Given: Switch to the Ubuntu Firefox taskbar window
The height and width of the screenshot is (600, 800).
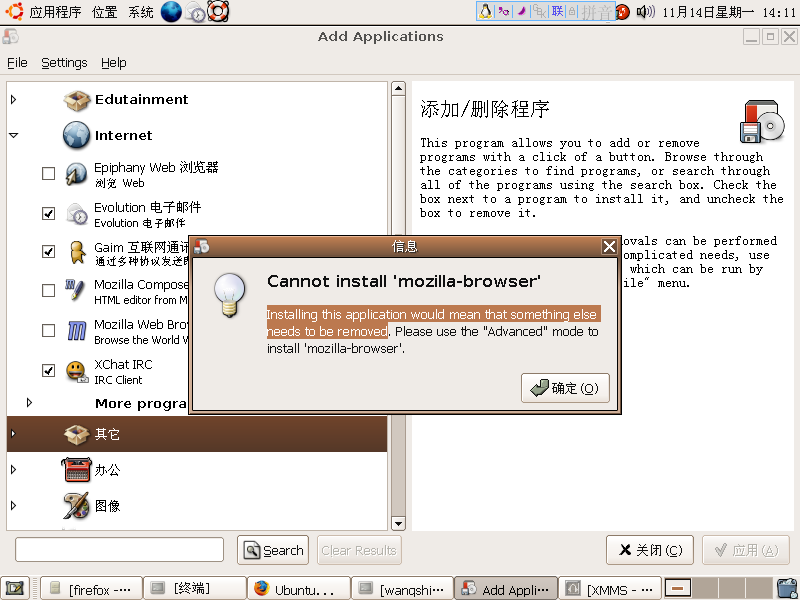Looking at the screenshot, I should 298,589.
